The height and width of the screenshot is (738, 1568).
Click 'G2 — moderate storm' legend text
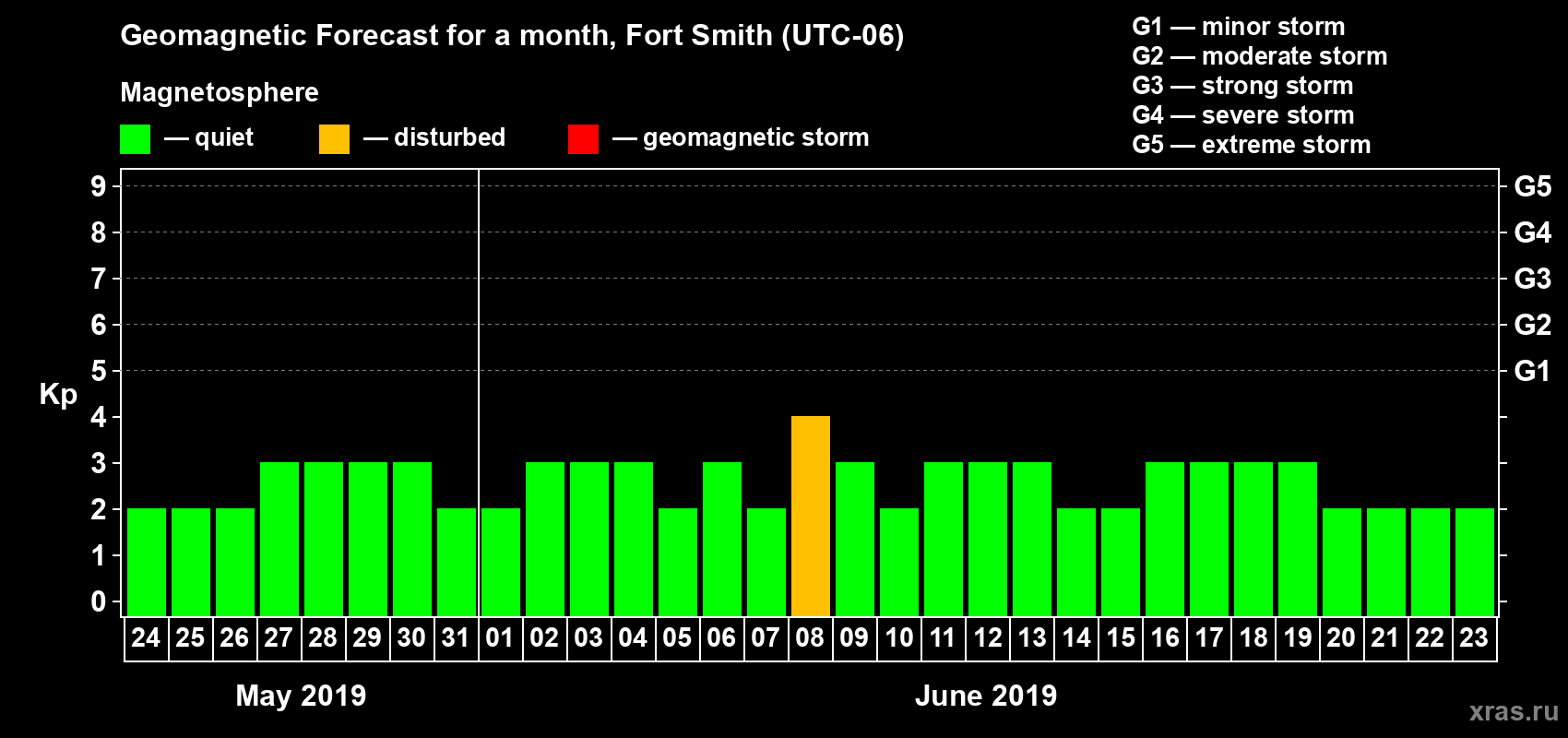point(1260,56)
